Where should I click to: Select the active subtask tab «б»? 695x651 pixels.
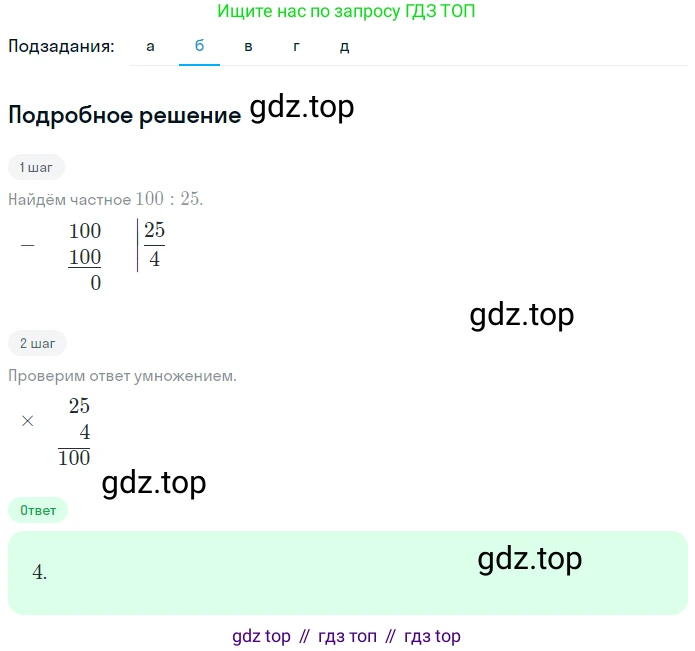click(199, 46)
